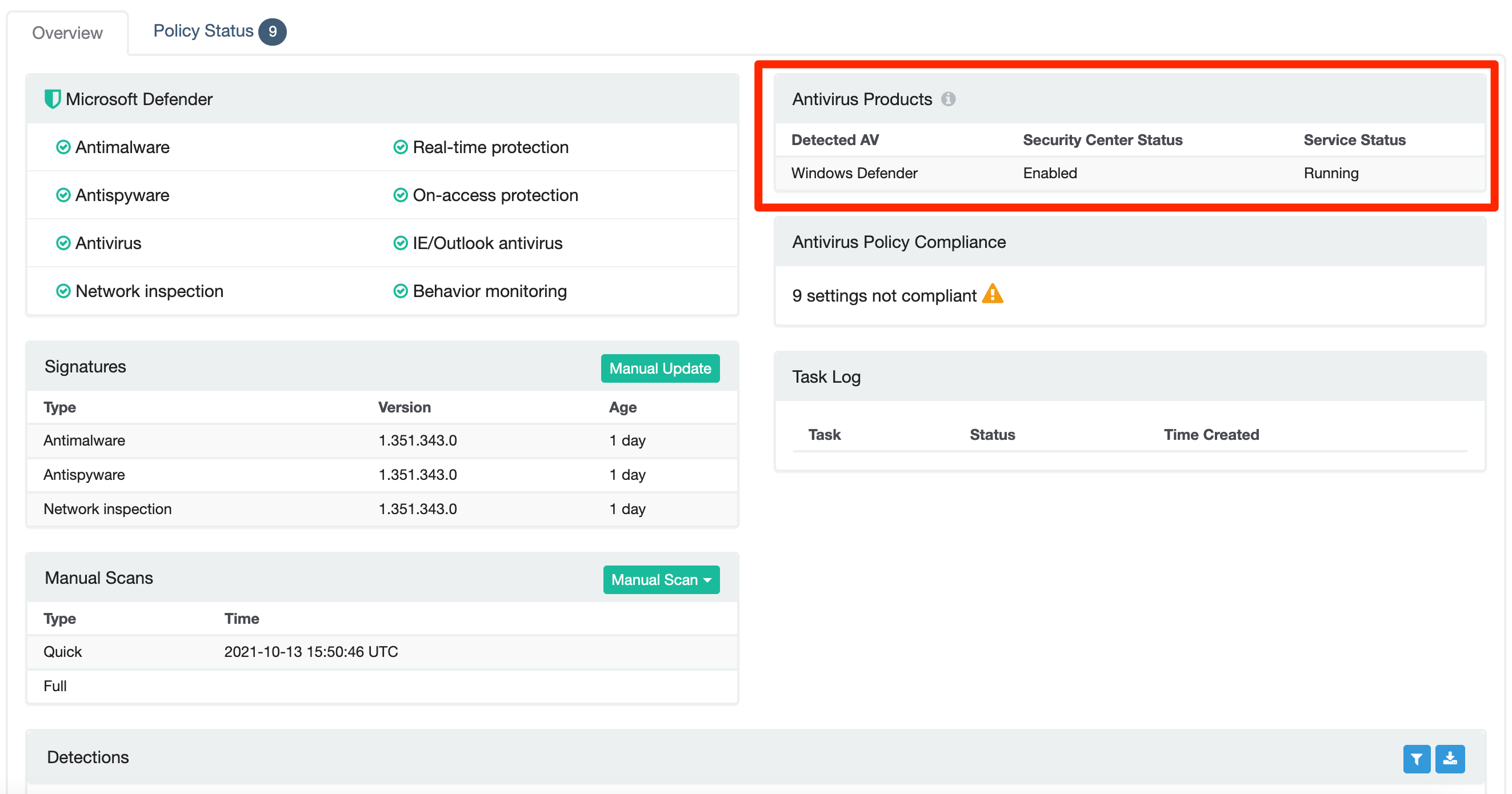Click the Real-time protection check icon
The width and height of the screenshot is (1512, 794).
pos(401,147)
